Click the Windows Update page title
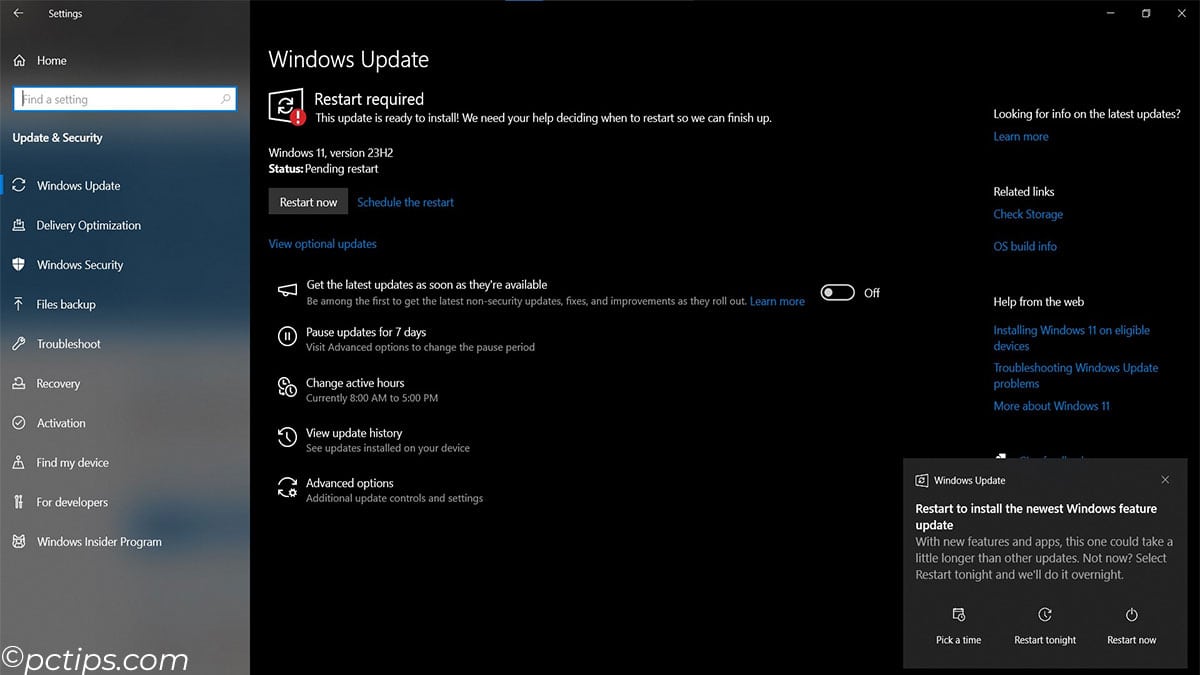1200x675 pixels. 348,60
